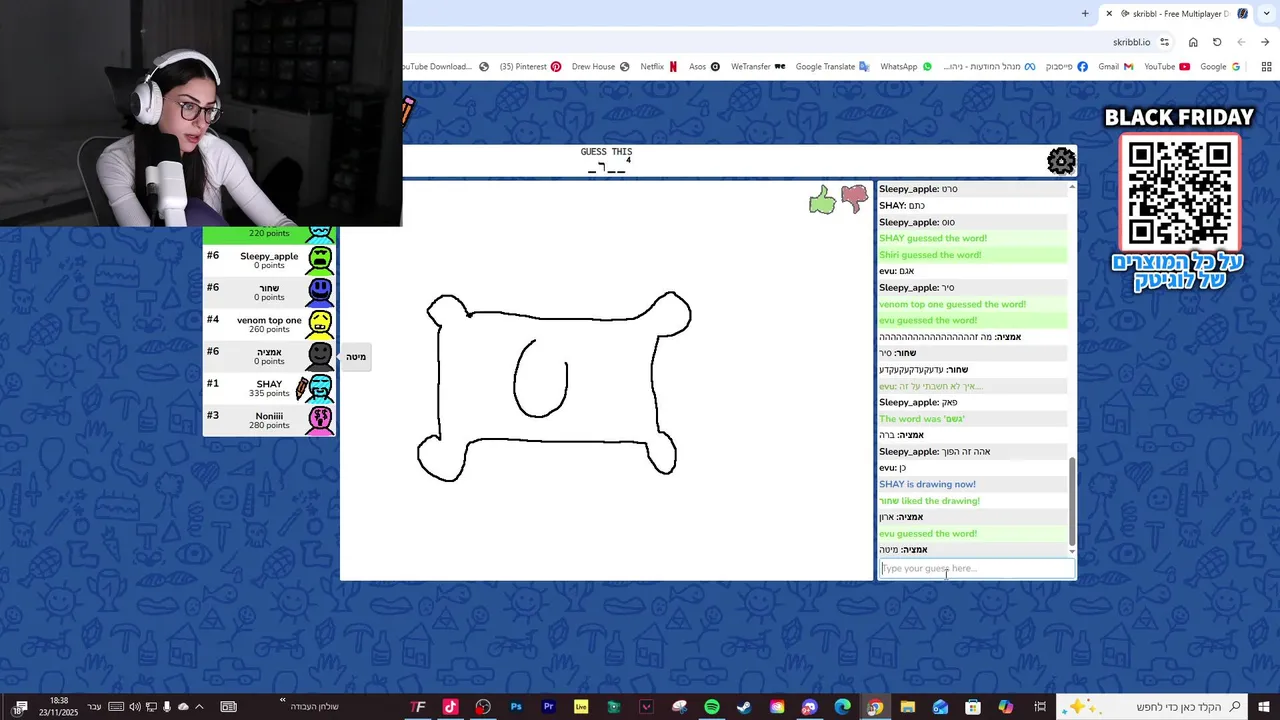Screen dimensions: 1280x720
Task: Open site information controls icon
Action: [x=1164, y=42]
